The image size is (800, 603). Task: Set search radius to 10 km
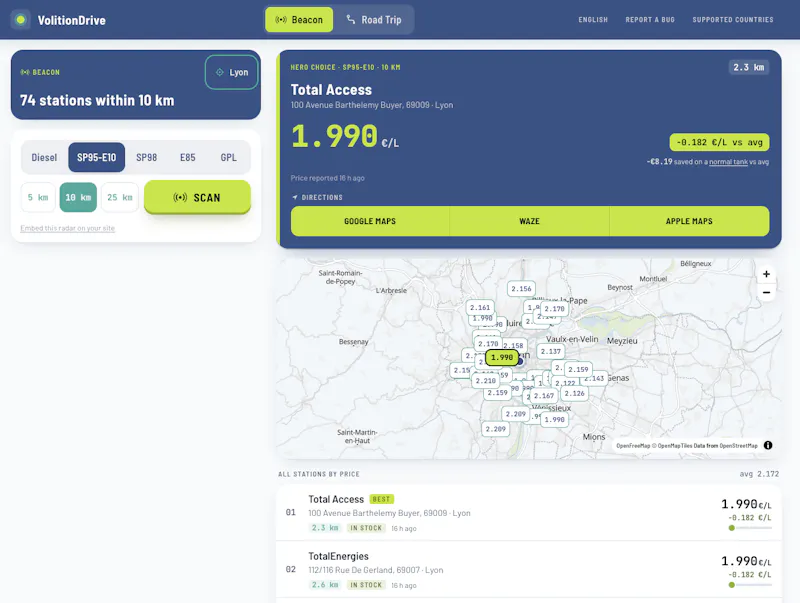78,197
